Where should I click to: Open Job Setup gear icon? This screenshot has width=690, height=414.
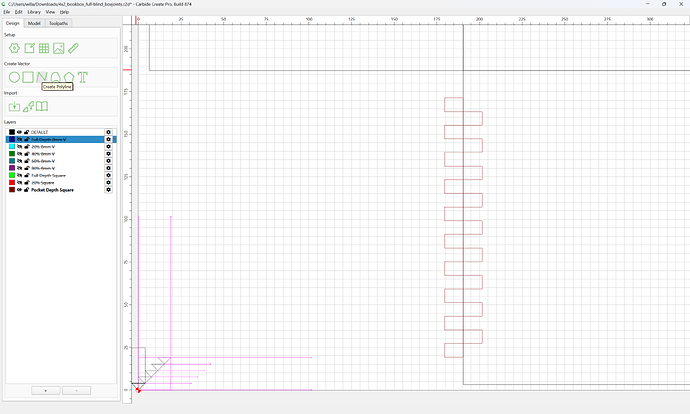14,48
